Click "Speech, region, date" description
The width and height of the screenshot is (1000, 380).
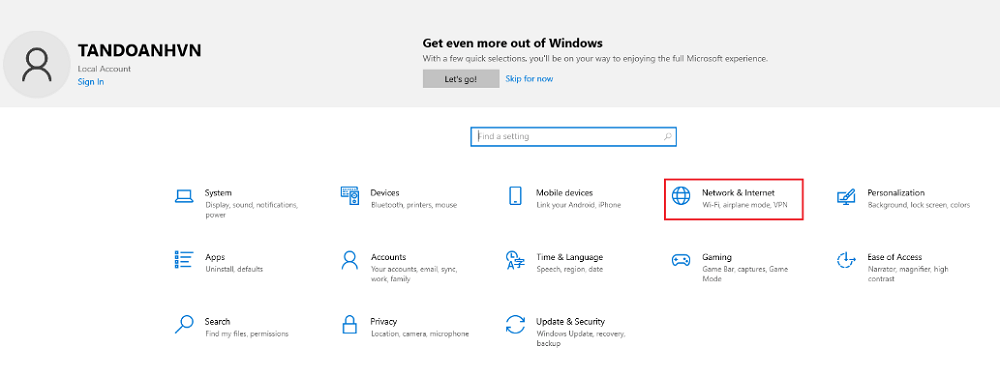coord(570,269)
